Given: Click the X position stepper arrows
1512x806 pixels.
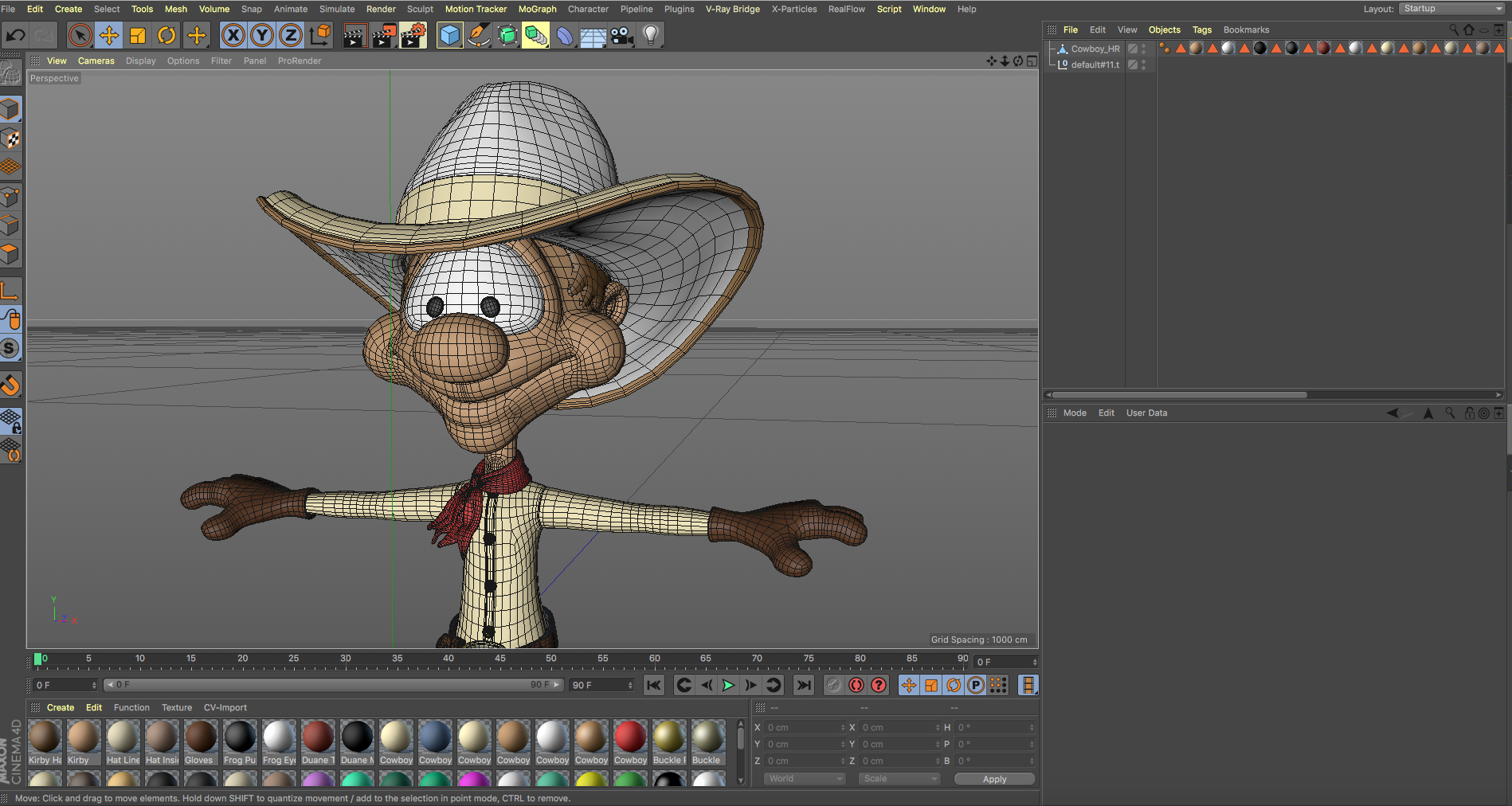Looking at the screenshot, I should pos(843,728).
